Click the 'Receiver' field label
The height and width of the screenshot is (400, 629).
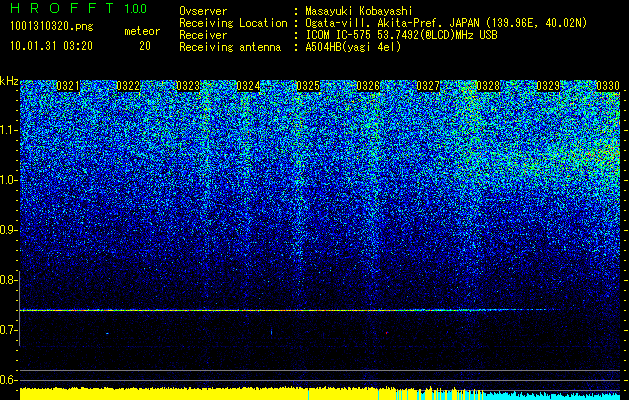(203, 35)
